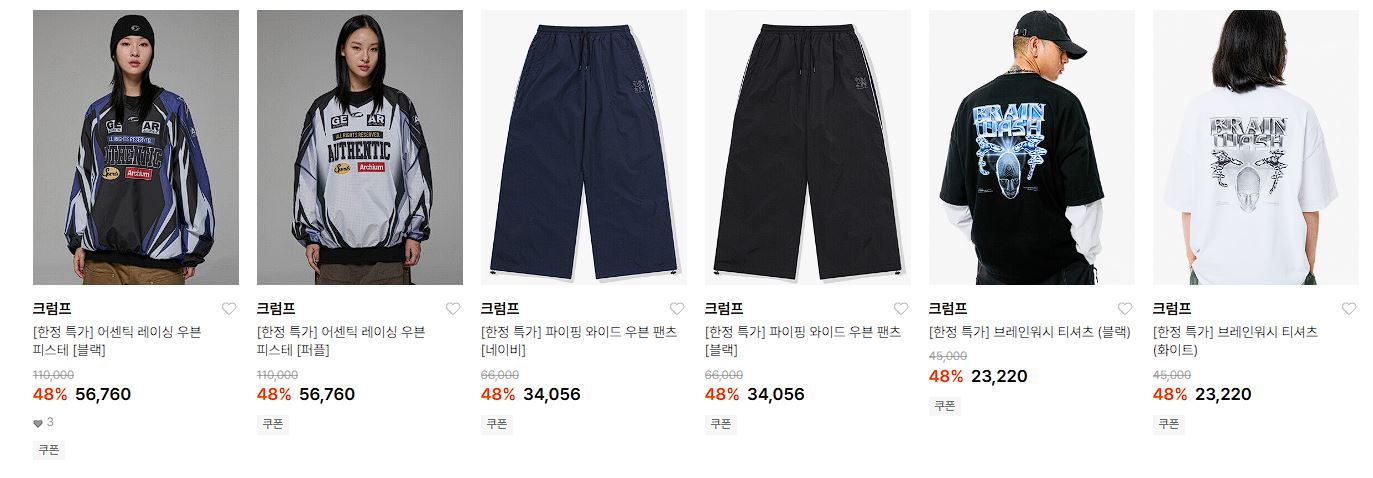Toggle wishlist heart for purple racing piste
1373x478 pixels.
pyautogui.click(x=453, y=309)
